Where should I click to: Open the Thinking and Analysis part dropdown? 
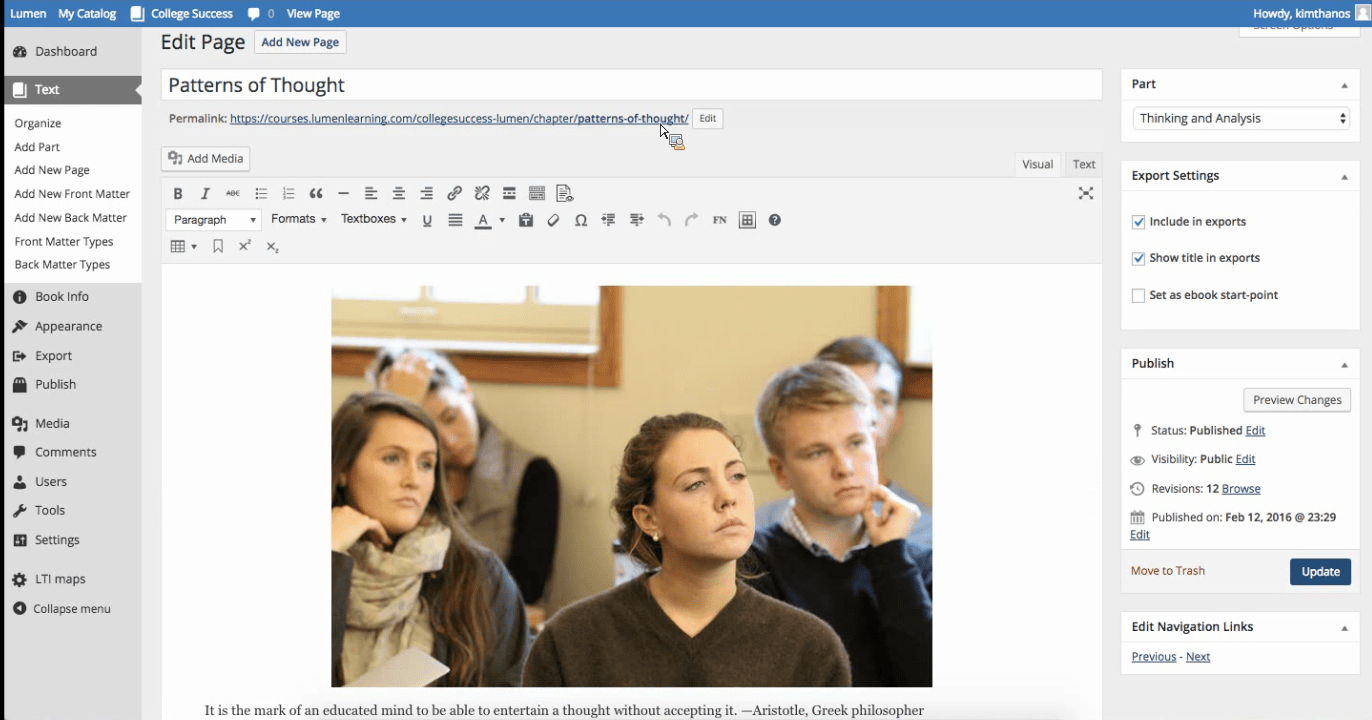tap(1241, 118)
